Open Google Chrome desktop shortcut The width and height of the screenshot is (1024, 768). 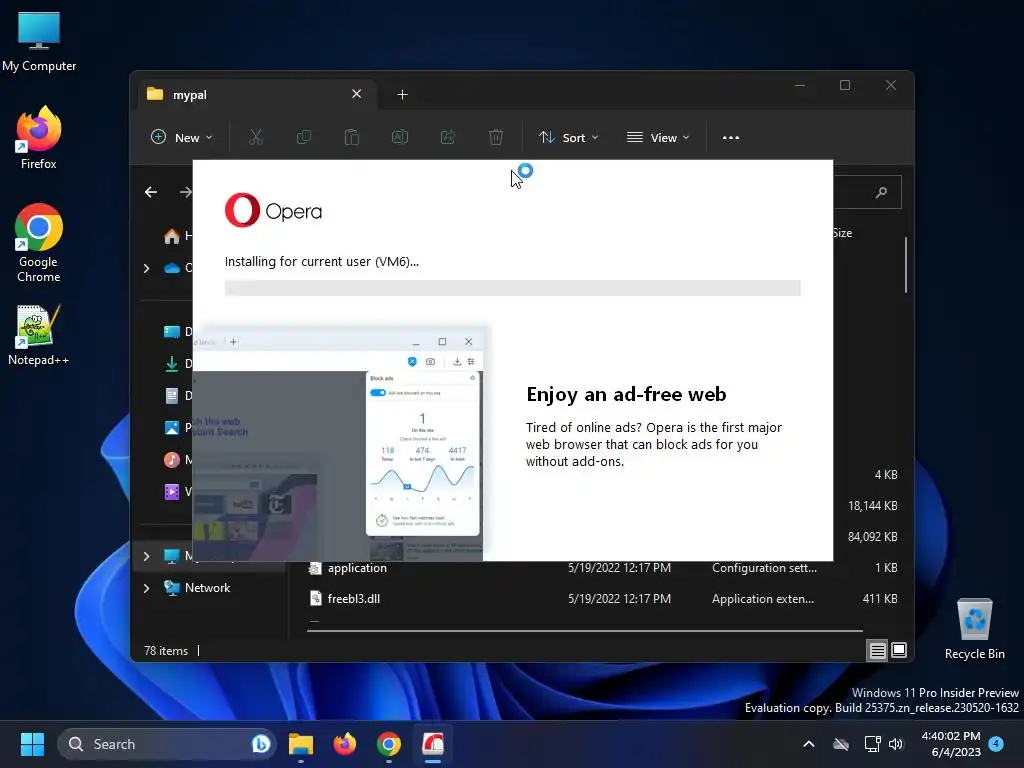tap(39, 243)
